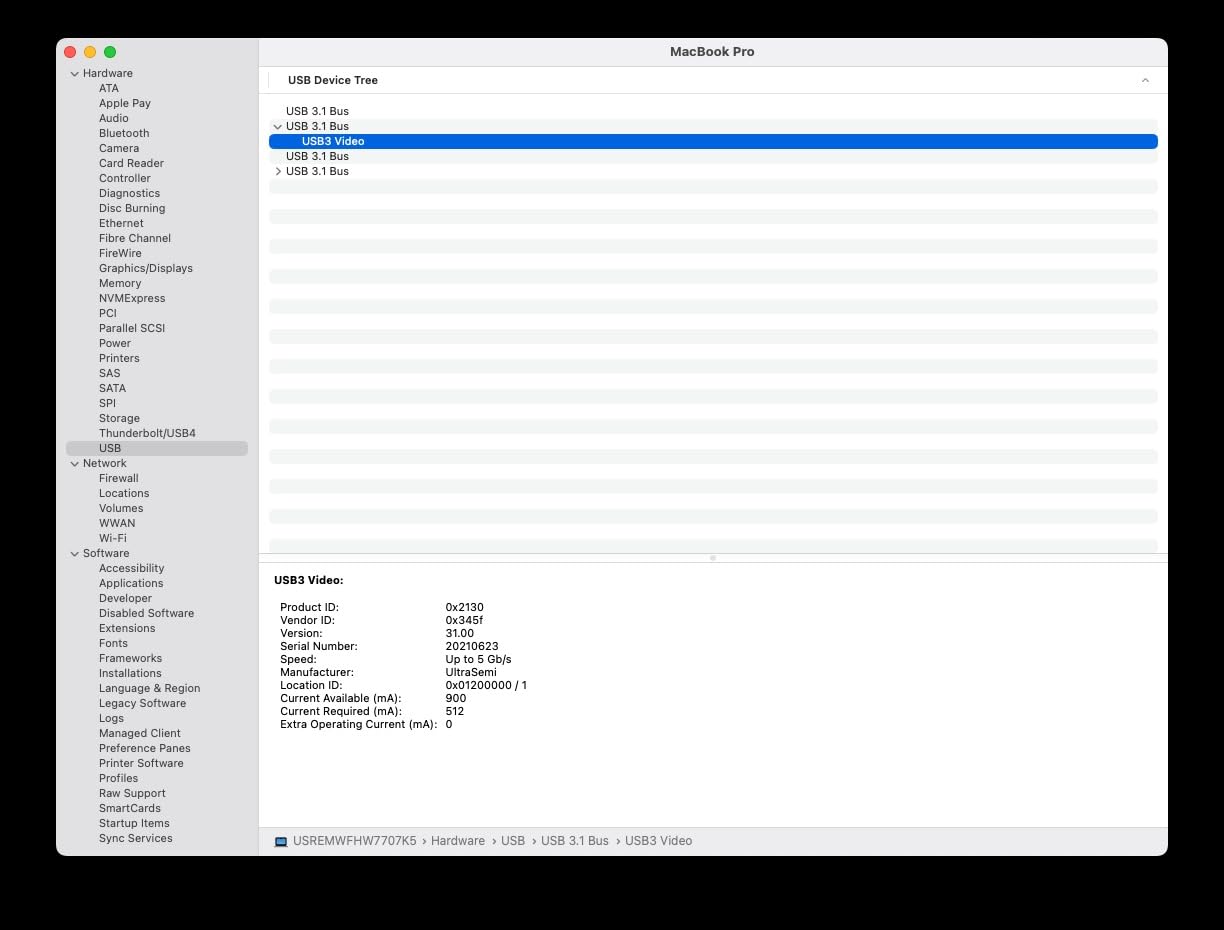Open Graphics/Displays hardware info
The width and height of the screenshot is (1224, 930).
point(146,268)
